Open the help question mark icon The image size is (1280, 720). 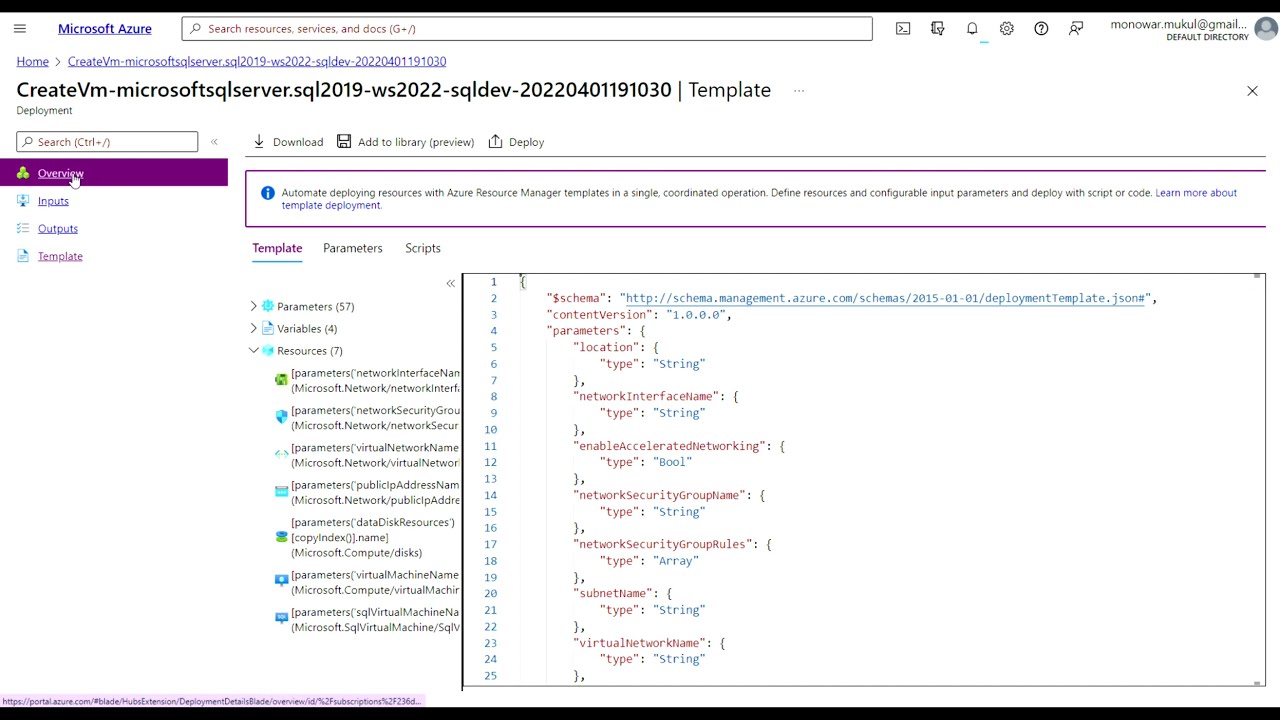(x=1041, y=29)
